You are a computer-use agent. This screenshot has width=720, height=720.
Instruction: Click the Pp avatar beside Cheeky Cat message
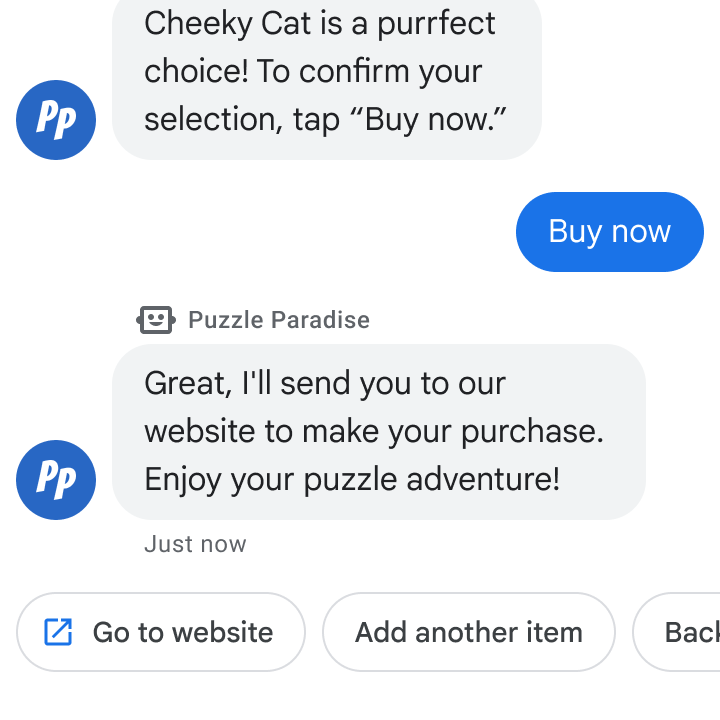point(56,120)
